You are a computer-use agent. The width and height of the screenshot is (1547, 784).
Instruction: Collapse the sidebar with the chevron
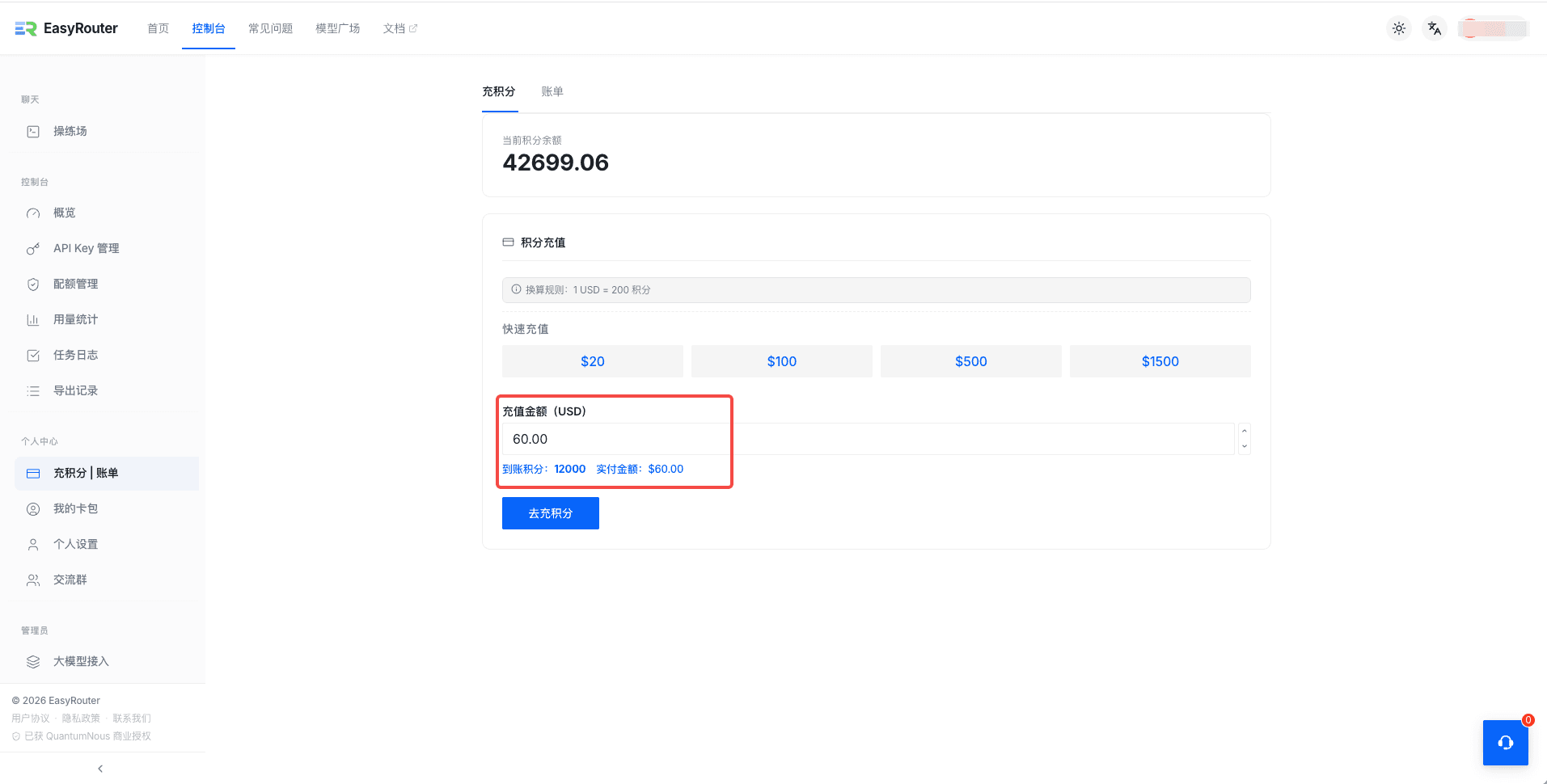click(x=100, y=769)
